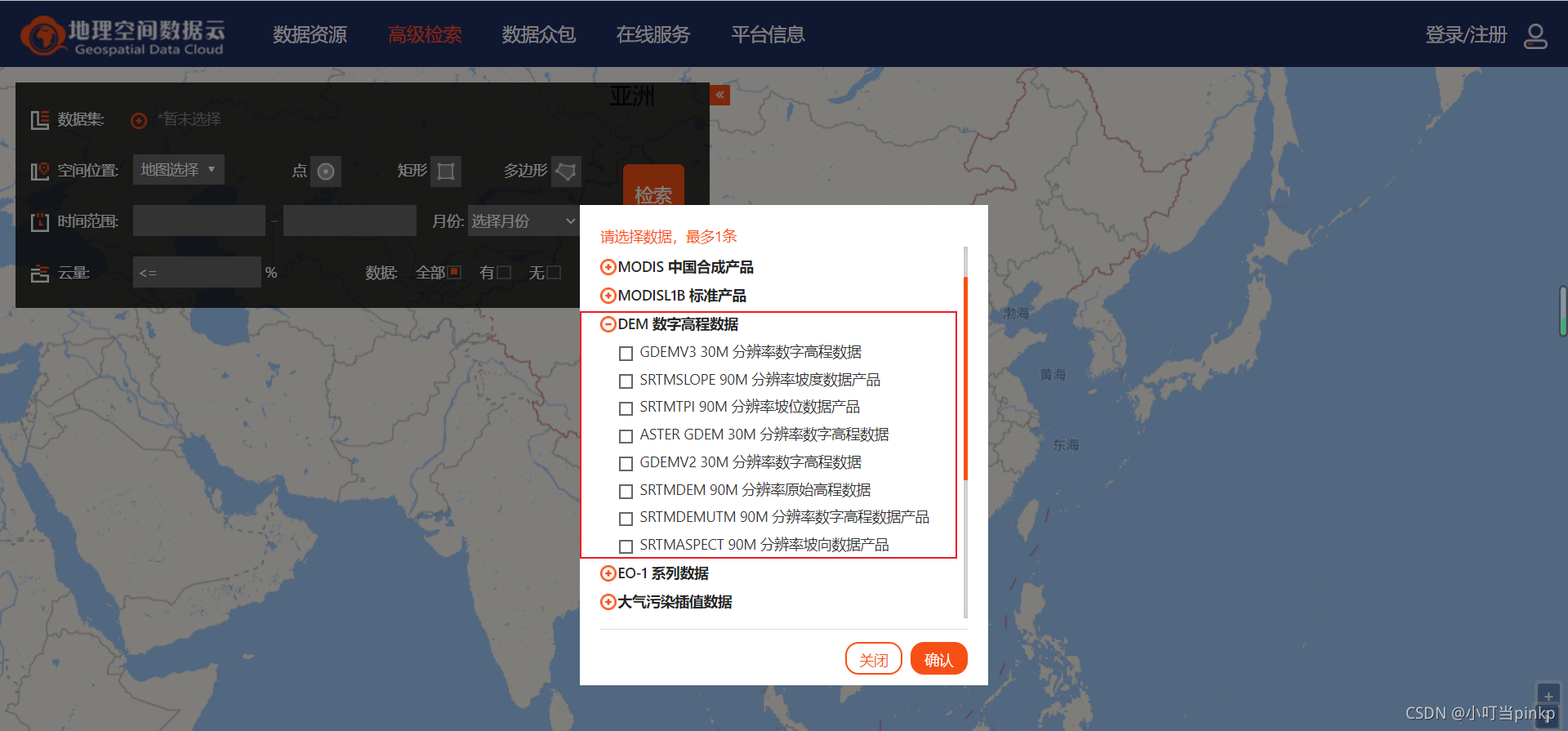The image size is (1568, 731).
Task: Open 平台信息 navigation menu
Action: point(768,35)
